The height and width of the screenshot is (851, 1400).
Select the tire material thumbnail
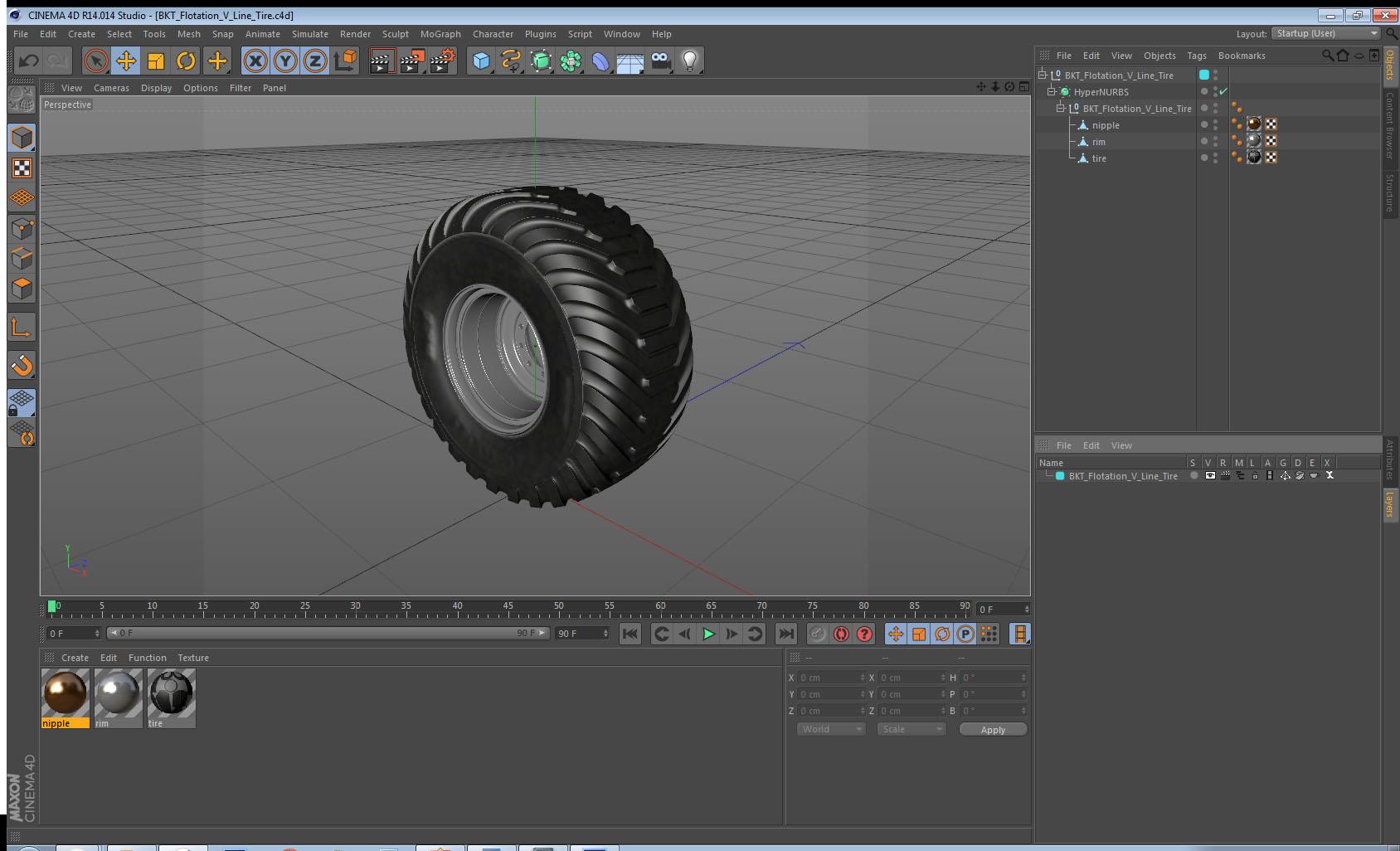click(x=172, y=693)
